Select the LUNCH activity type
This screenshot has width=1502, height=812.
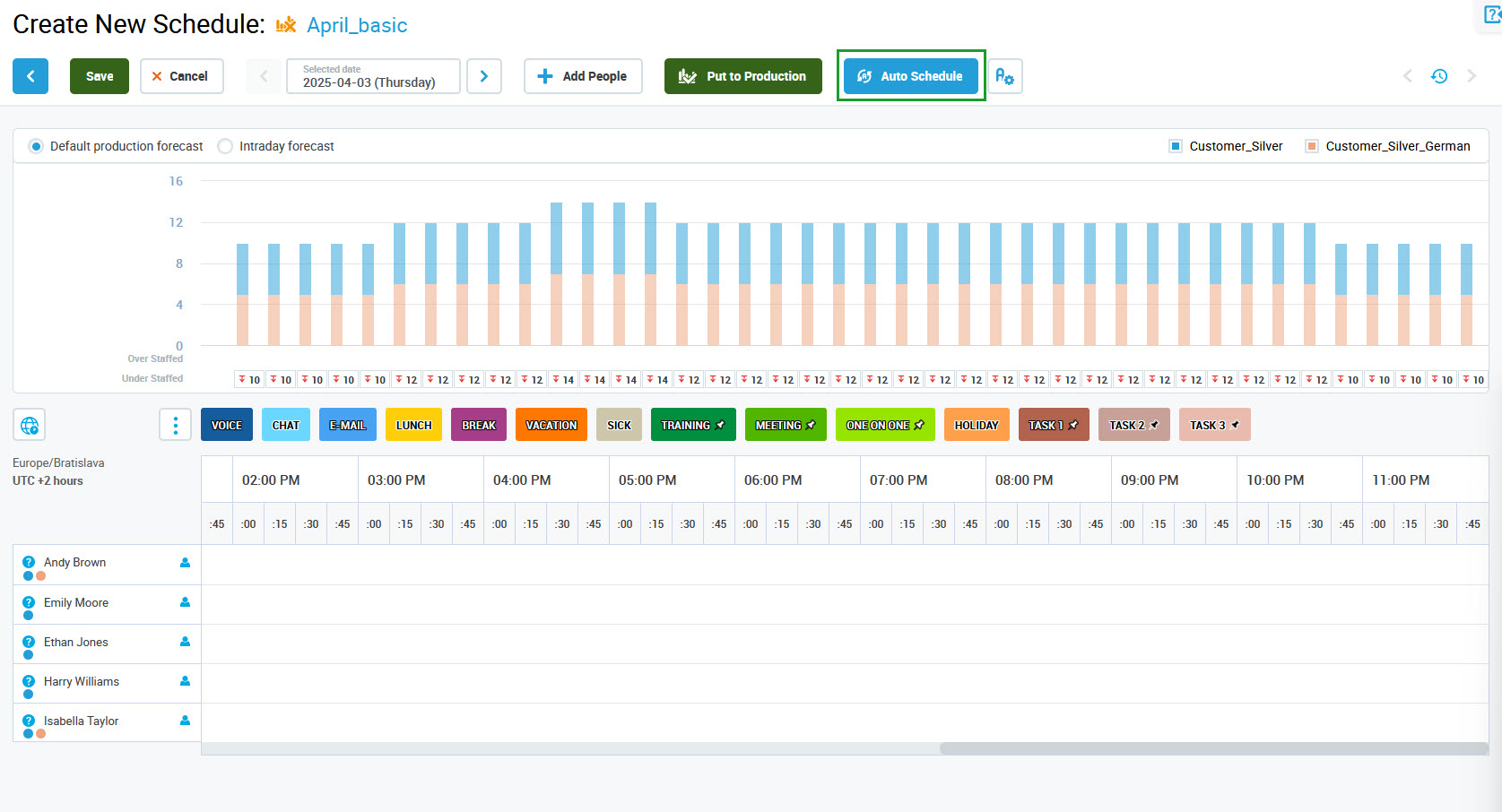413,425
